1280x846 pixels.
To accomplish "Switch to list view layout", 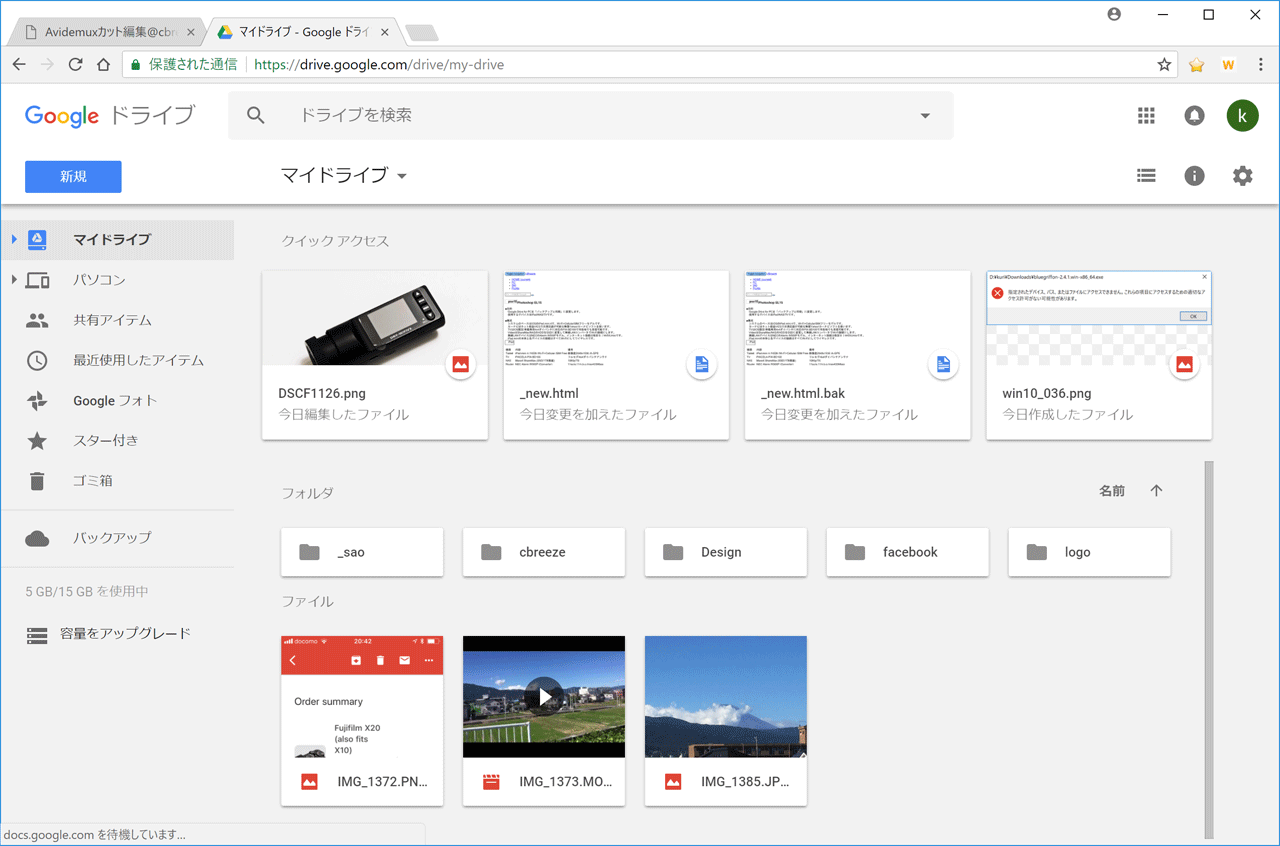I will (1146, 176).
